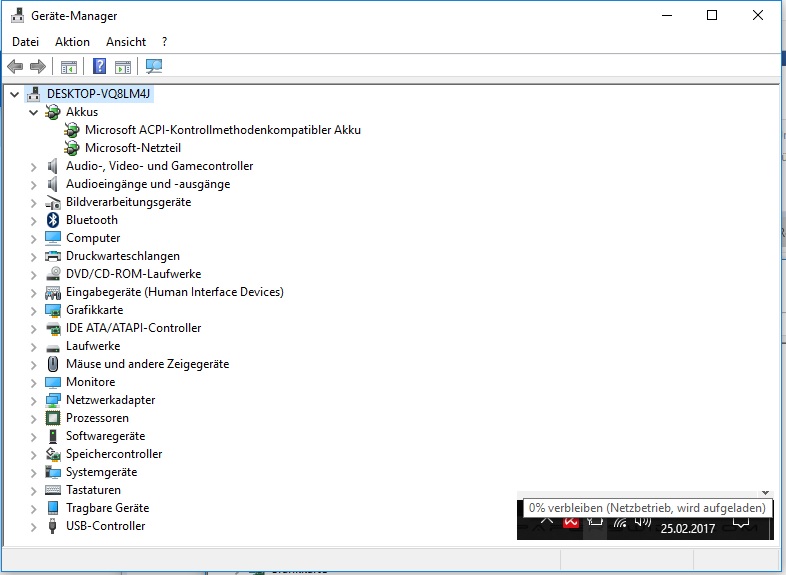Expand the Bluetooth category
Viewport: 786px width, 575px height.
pyautogui.click(x=34, y=221)
